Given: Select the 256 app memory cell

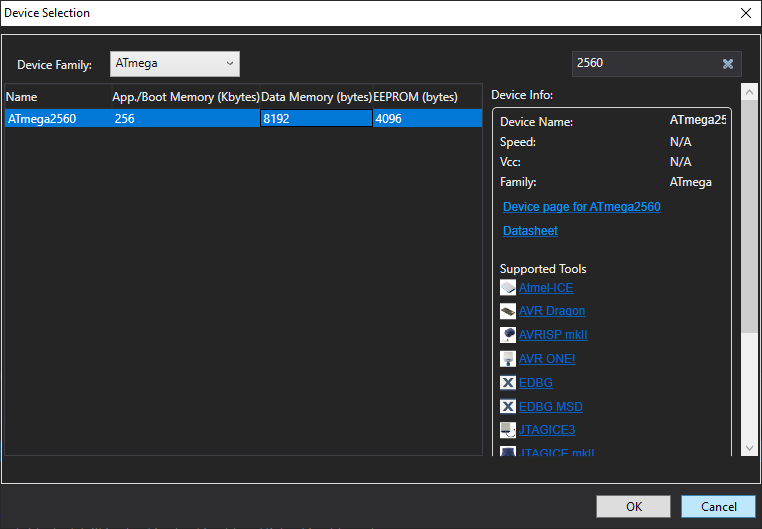Looking at the screenshot, I should [186, 119].
